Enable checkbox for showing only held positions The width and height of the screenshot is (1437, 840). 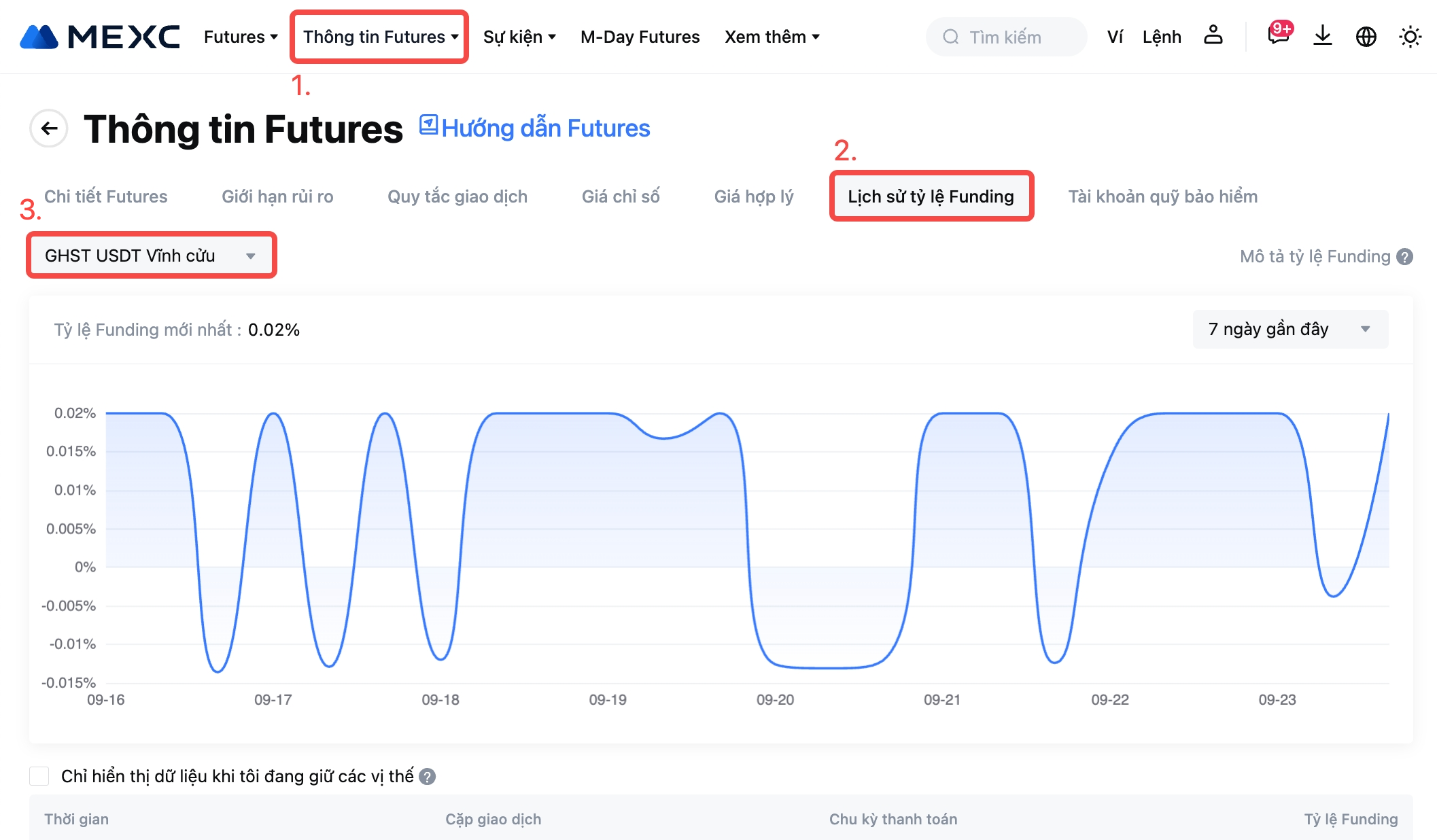tap(39, 776)
